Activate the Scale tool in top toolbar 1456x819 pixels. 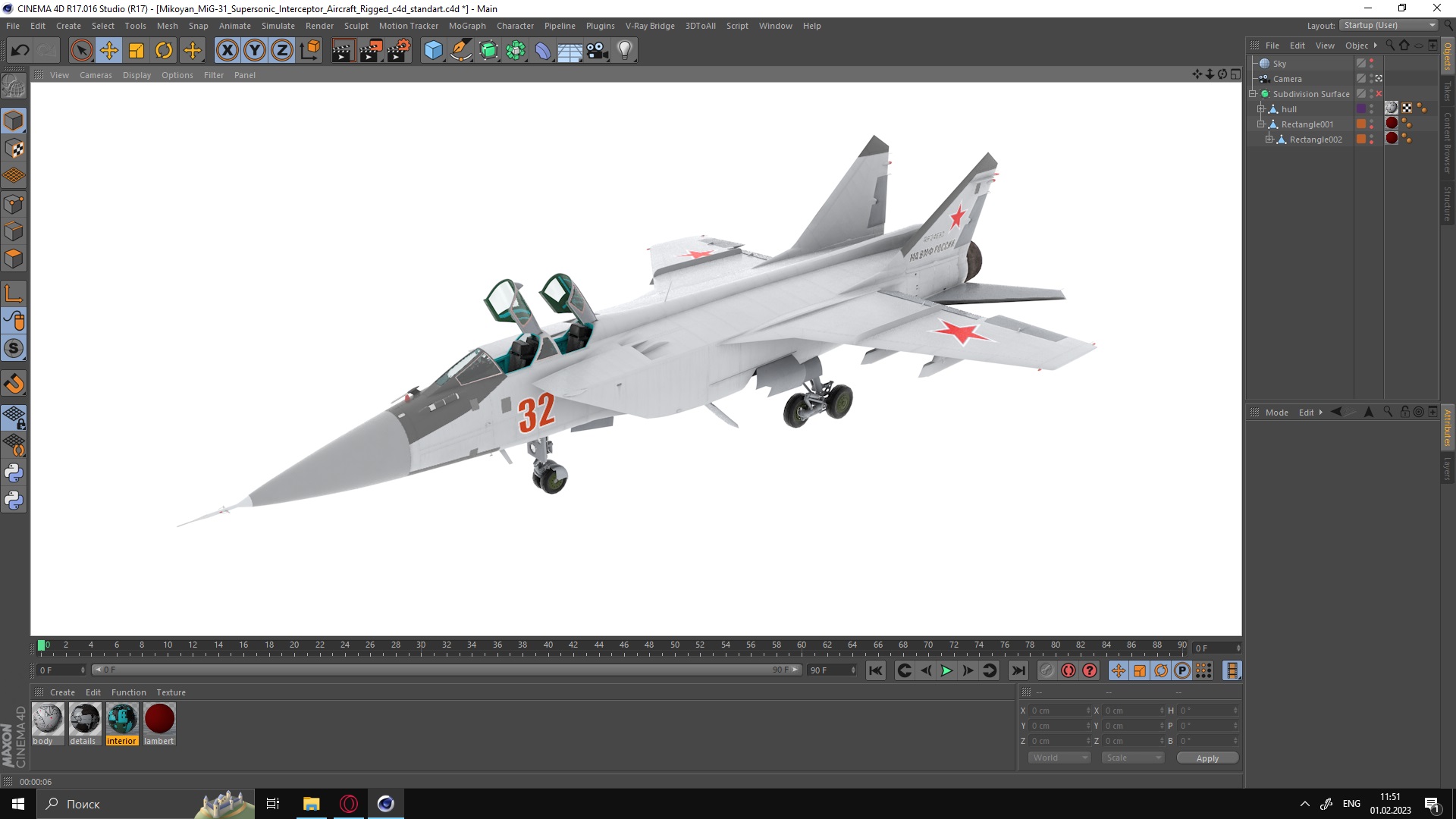click(136, 51)
